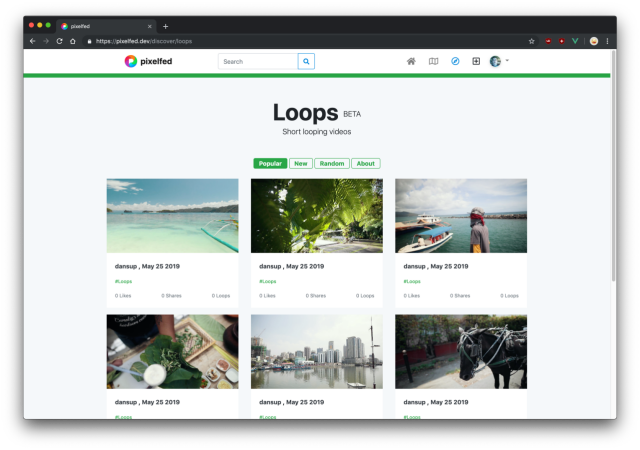The image size is (640, 450).
Task: Click the search magnifier button
Action: (306, 61)
